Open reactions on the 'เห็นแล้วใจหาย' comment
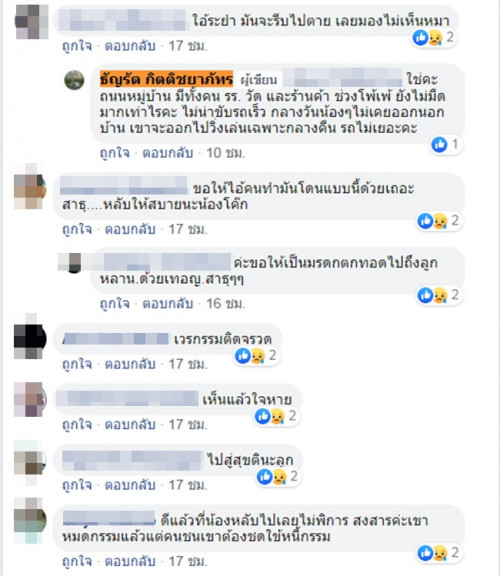500x576 pixels. (276, 416)
